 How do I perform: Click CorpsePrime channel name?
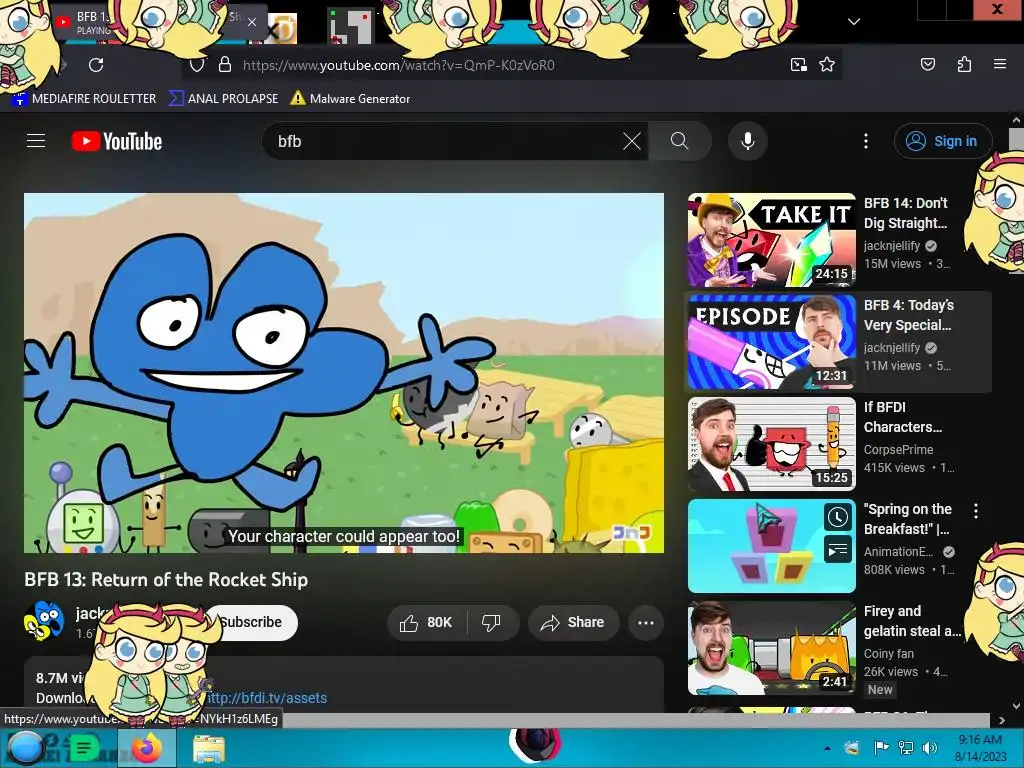pos(898,449)
